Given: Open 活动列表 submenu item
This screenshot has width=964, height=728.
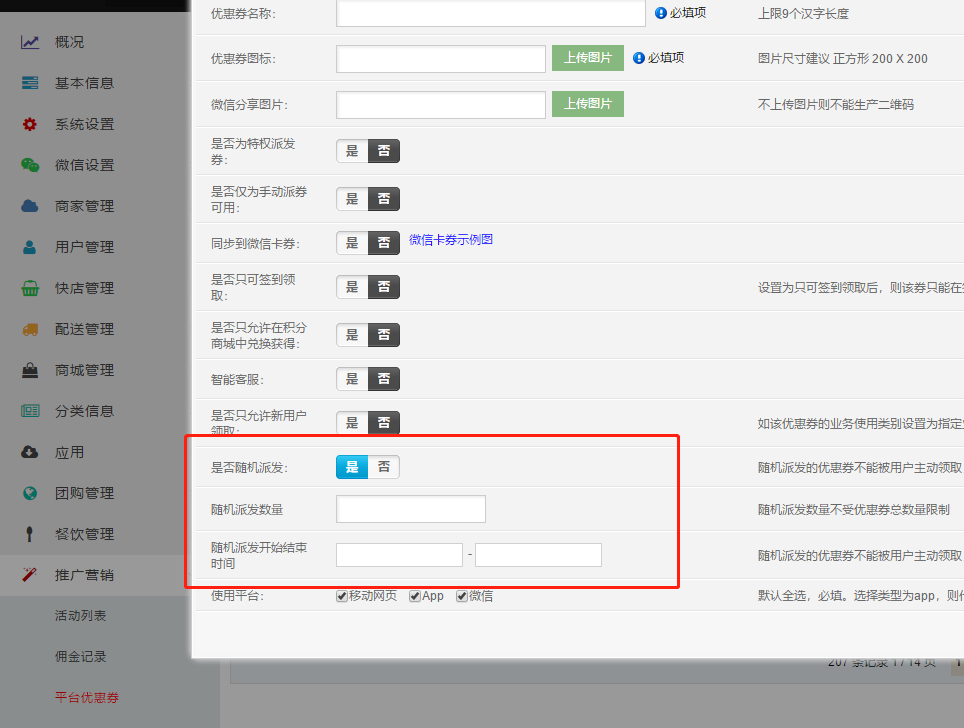Looking at the screenshot, I should point(81,615).
